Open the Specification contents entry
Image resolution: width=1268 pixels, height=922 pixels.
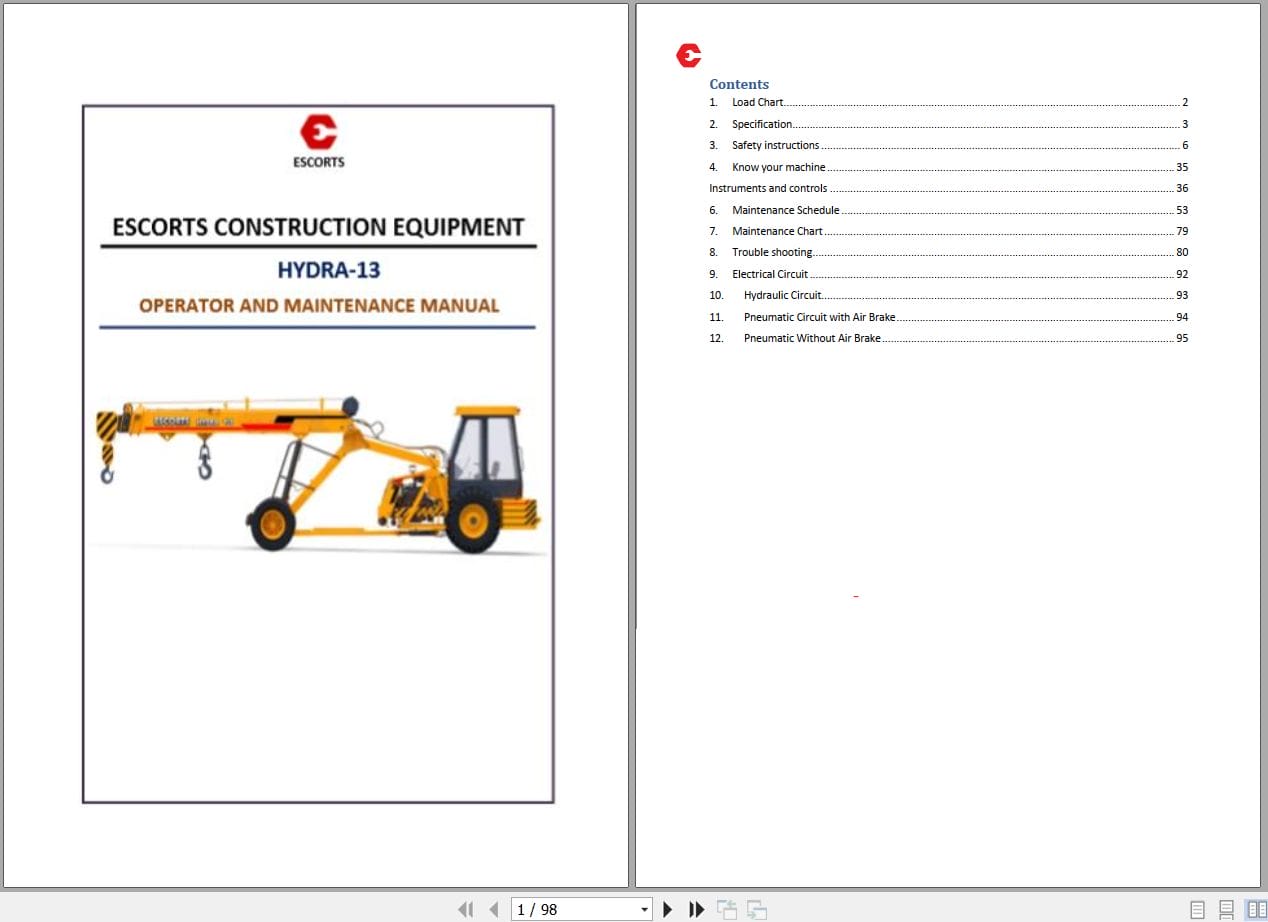(x=948, y=124)
